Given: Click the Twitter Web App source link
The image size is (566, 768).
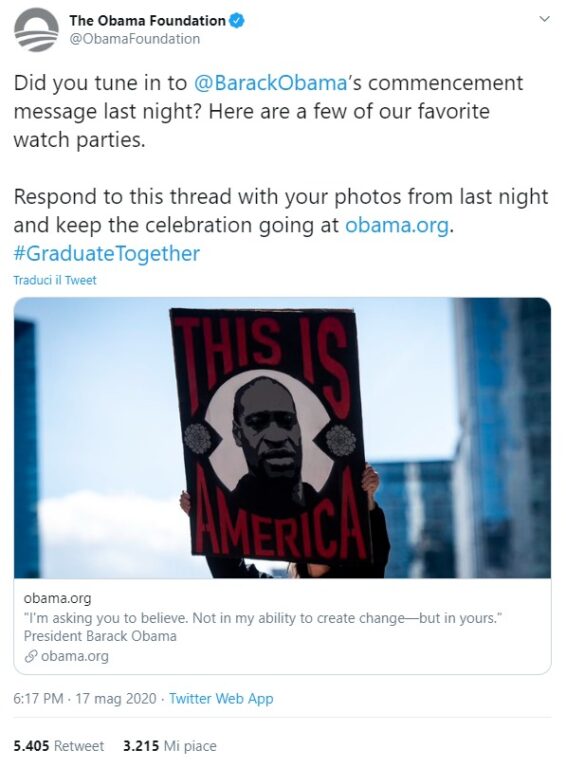Looking at the screenshot, I should point(221,698).
